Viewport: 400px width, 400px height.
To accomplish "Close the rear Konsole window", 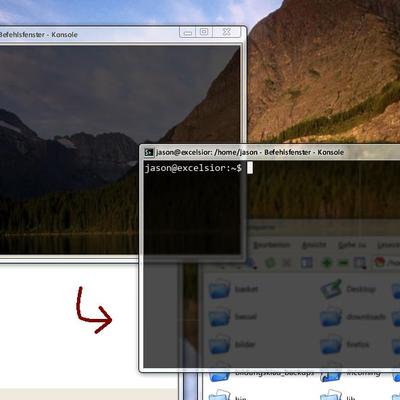I will point(226,32).
